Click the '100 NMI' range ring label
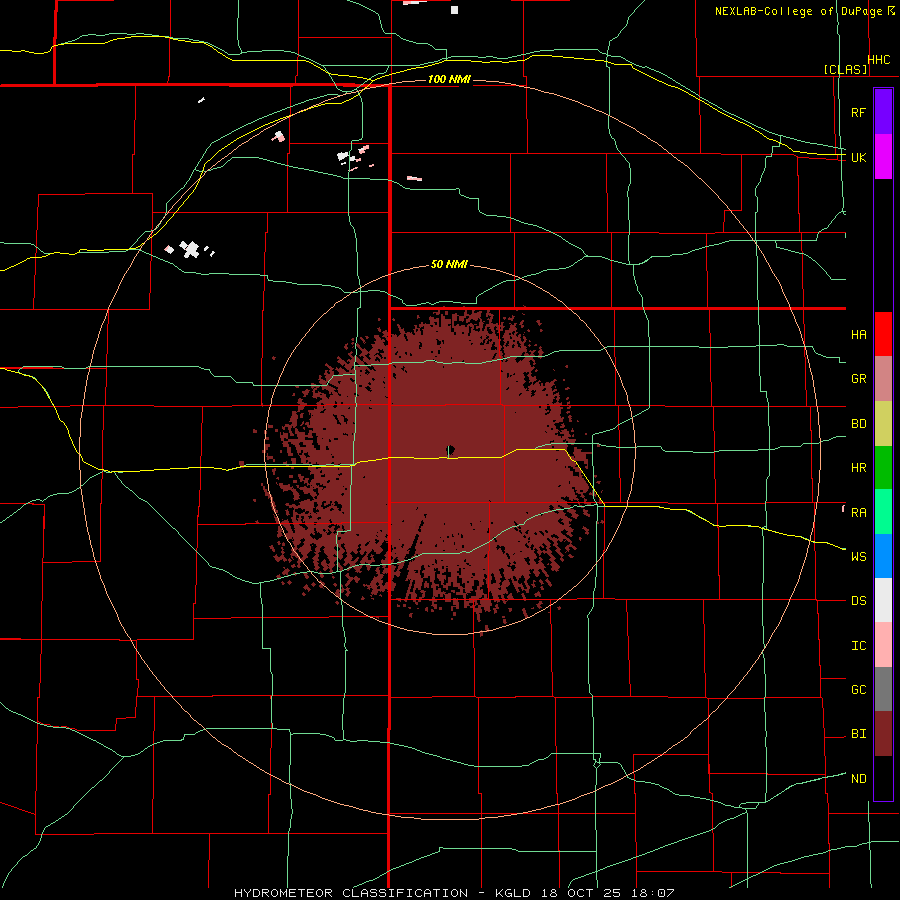The height and width of the screenshot is (900, 900). [x=449, y=79]
